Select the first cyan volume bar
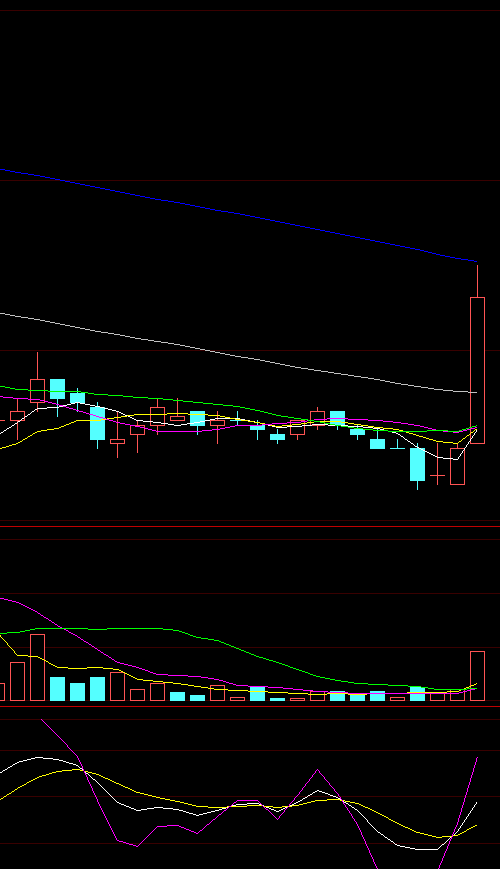500x869 pixels. click(57, 689)
